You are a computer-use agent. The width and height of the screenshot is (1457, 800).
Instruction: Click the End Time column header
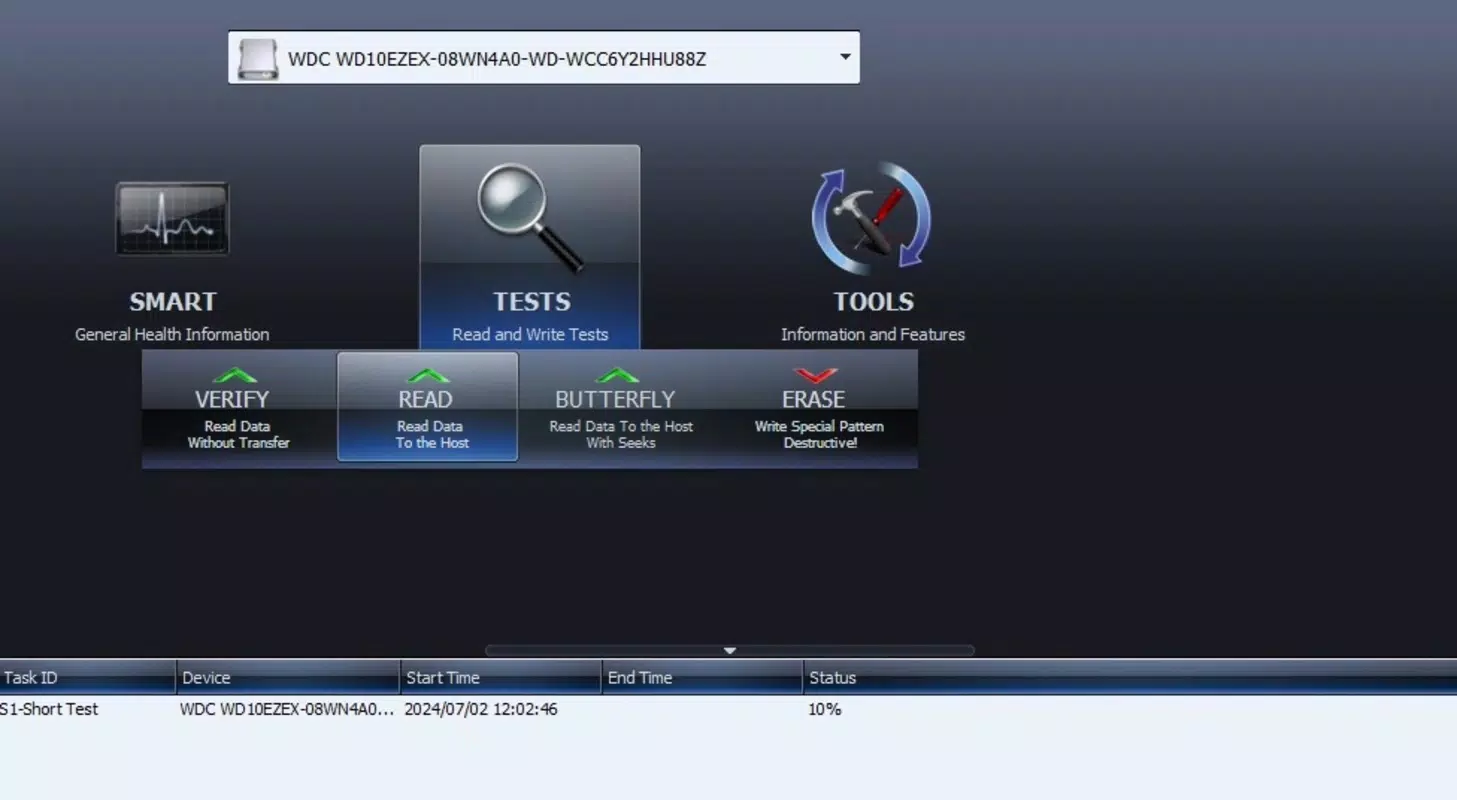(x=702, y=677)
